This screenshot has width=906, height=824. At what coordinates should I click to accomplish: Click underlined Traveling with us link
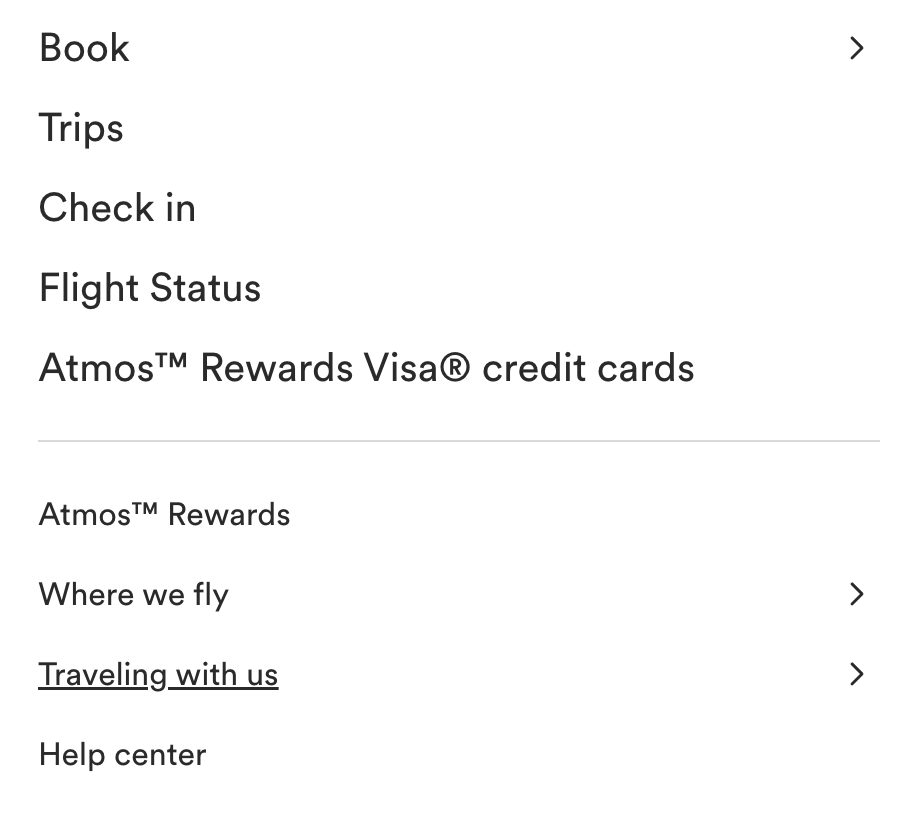point(158,675)
